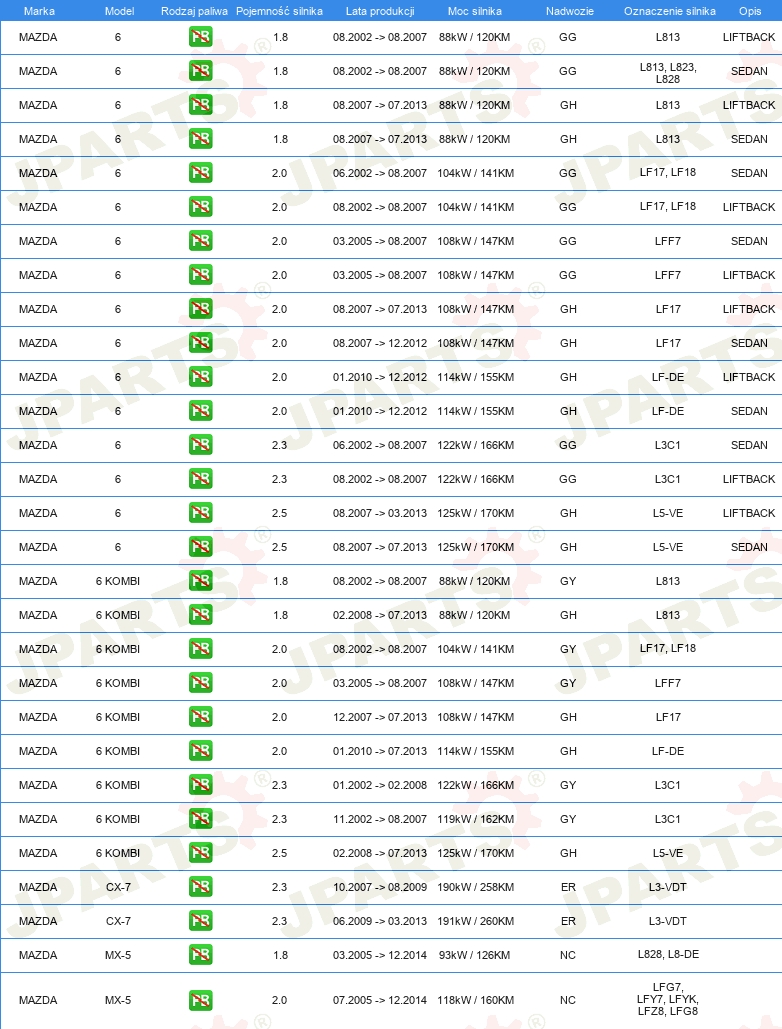Screen dimensions: 782x1029
Task: Click petrol icon in 06.2002 LF17, LF18 Sedan row
Action: tap(200, 173)
